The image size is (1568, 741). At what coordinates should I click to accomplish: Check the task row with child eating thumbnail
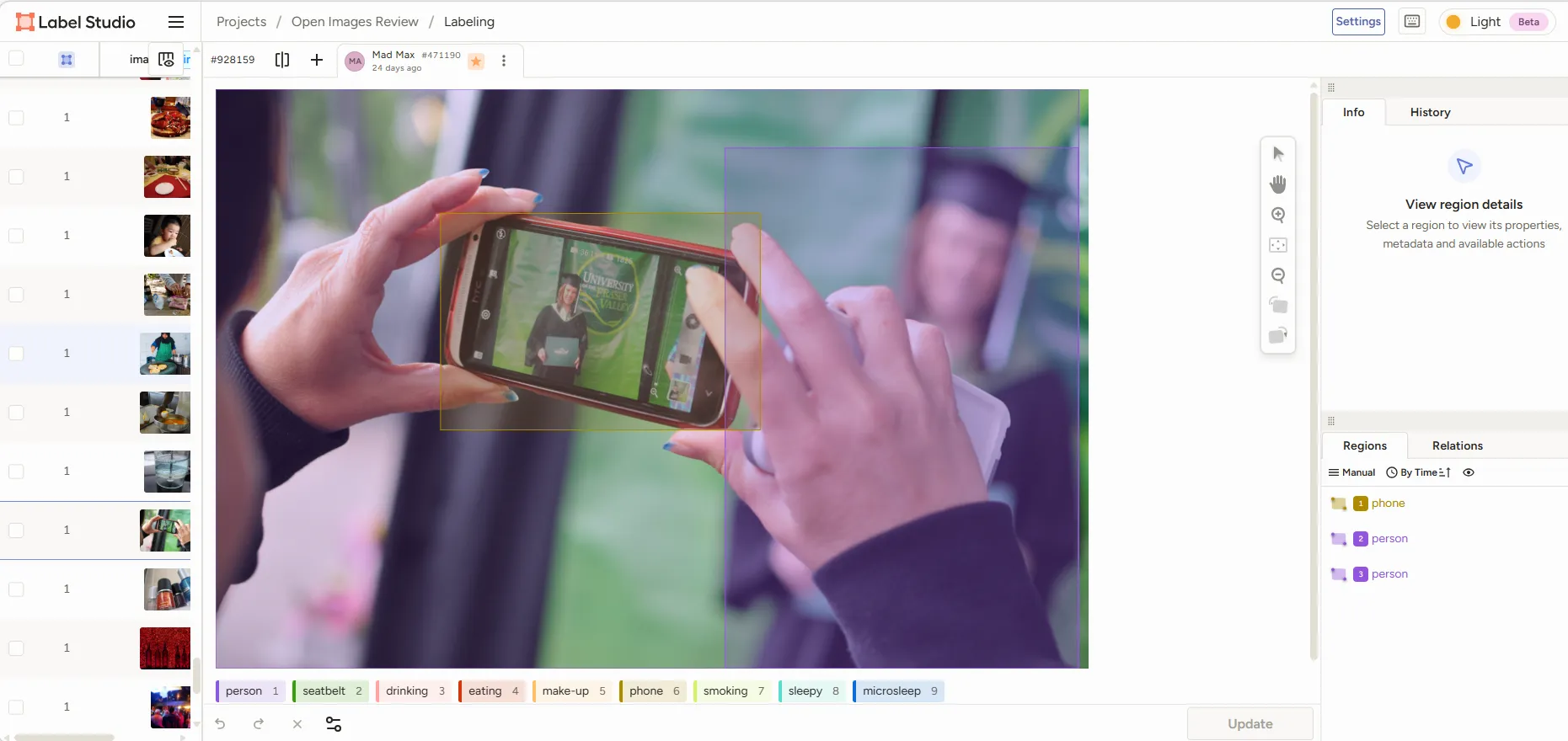click(16, 236)
